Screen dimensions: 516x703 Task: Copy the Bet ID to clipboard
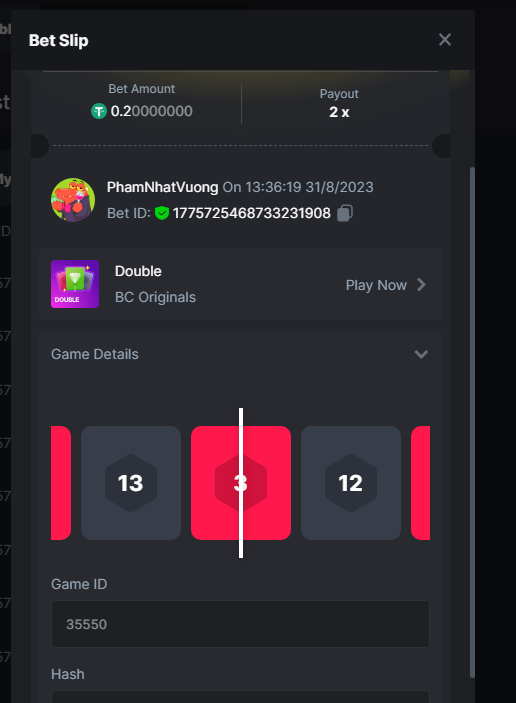(x=345, y=213)
